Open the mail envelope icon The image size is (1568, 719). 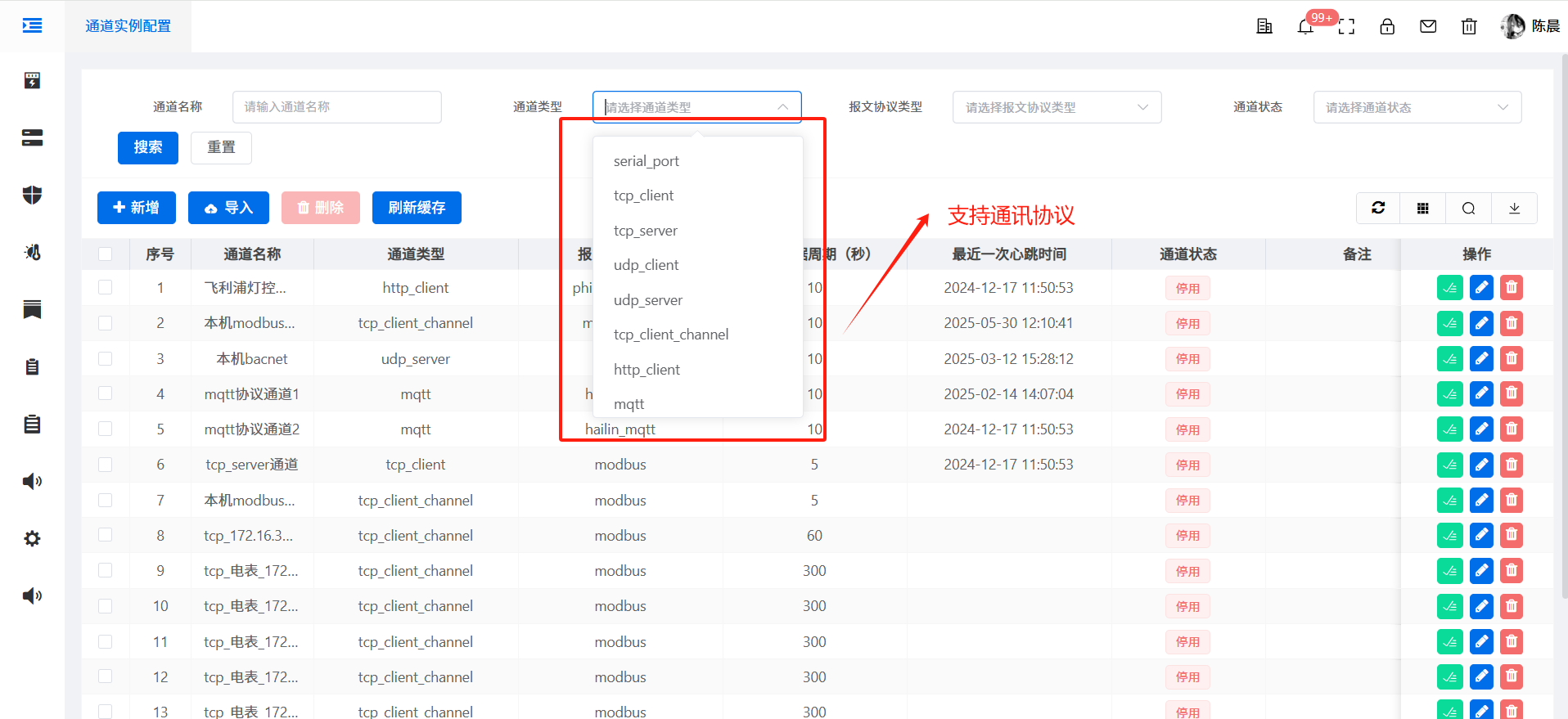point(1428,27)
